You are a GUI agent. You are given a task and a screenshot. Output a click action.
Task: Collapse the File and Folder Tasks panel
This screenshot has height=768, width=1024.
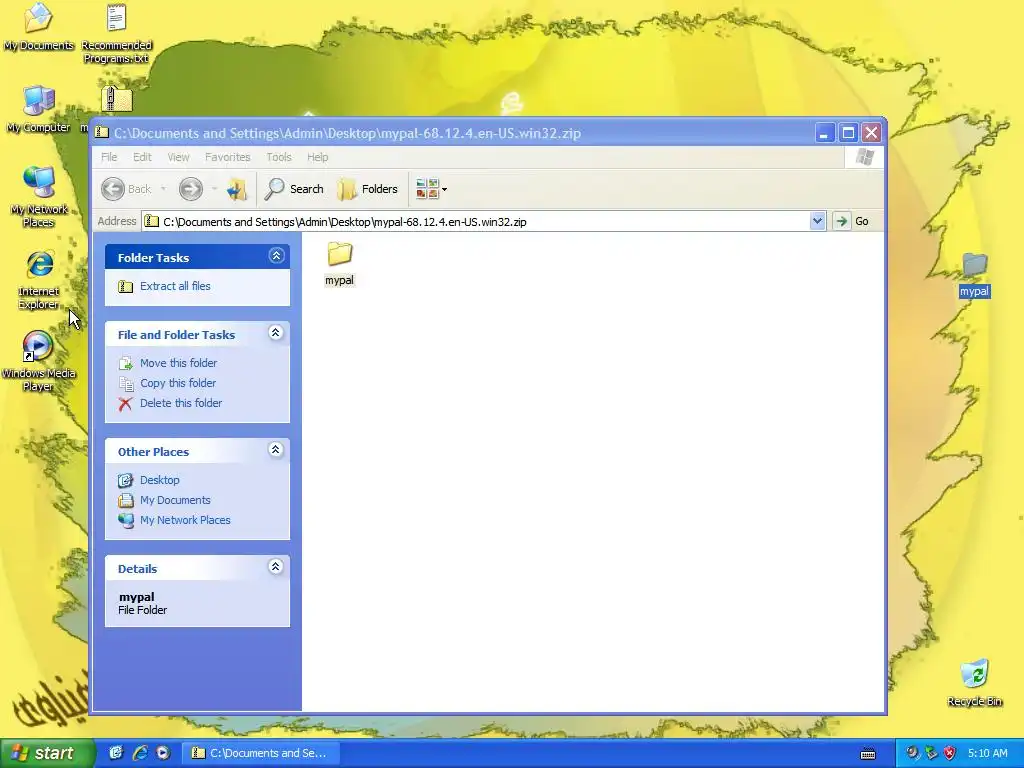(x=276, y=333)
